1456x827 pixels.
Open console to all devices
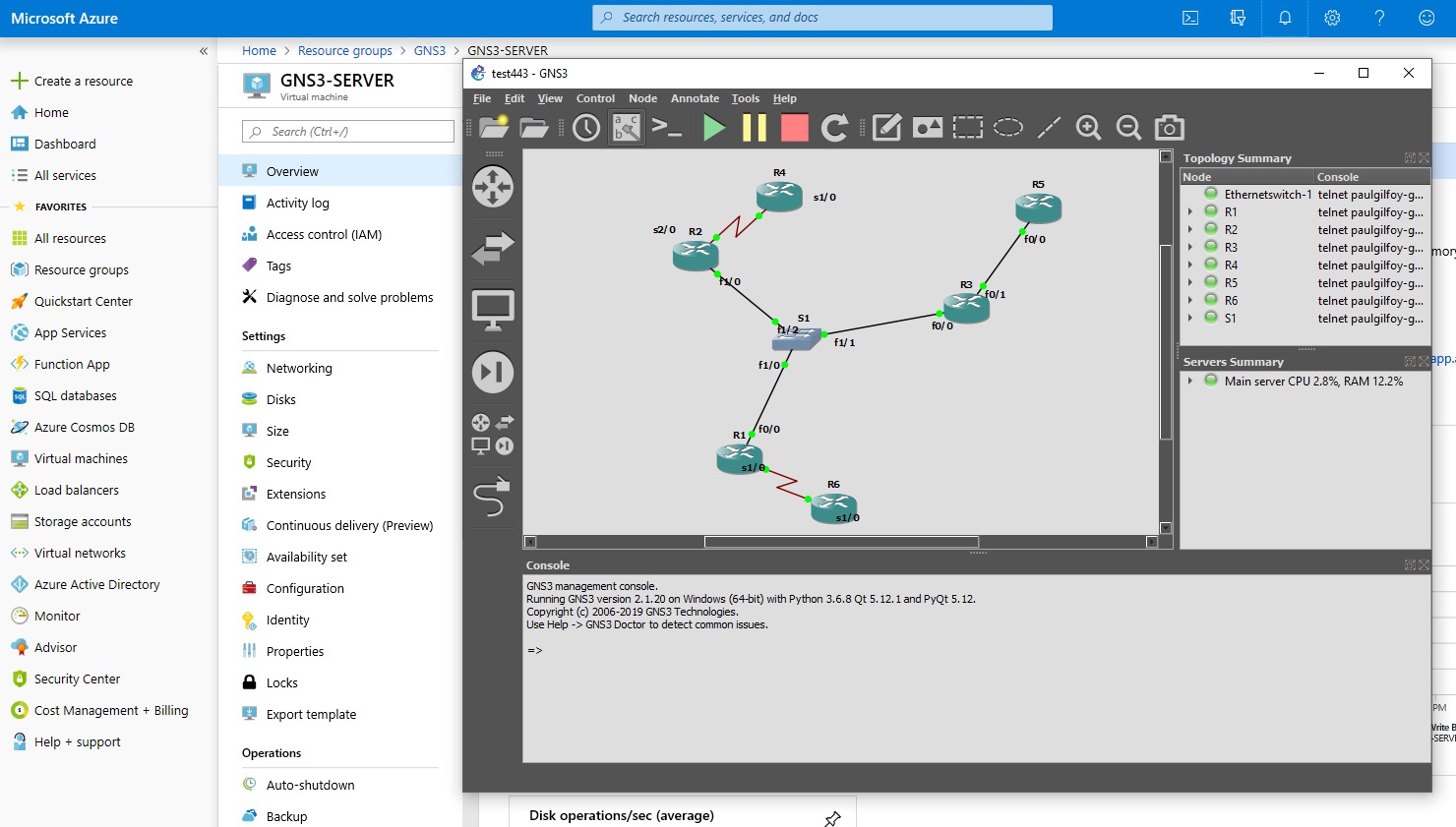667,127
